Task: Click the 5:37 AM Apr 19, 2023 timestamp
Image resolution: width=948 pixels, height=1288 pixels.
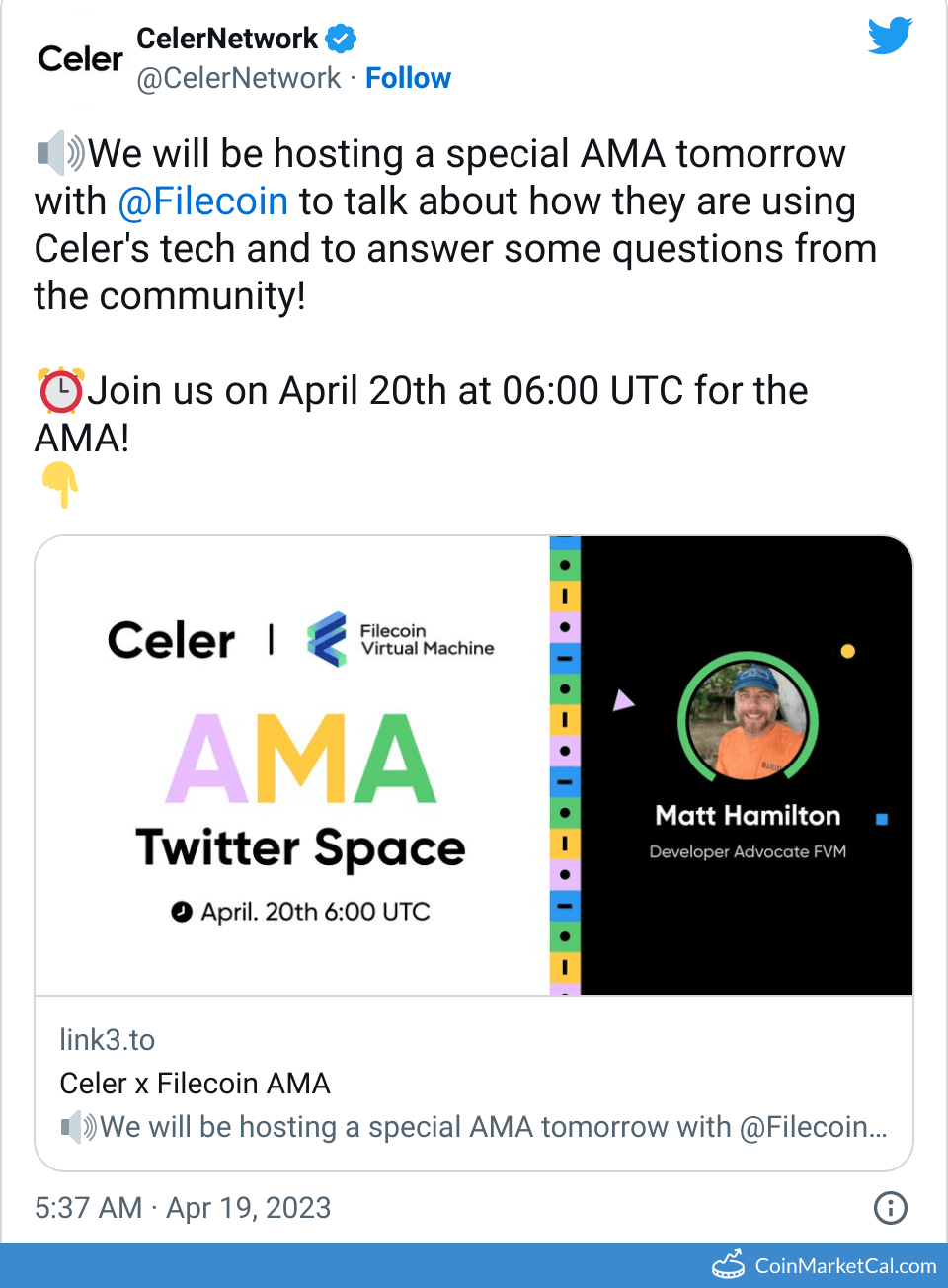Action: pyautogui.click(x=183, y=1208)
